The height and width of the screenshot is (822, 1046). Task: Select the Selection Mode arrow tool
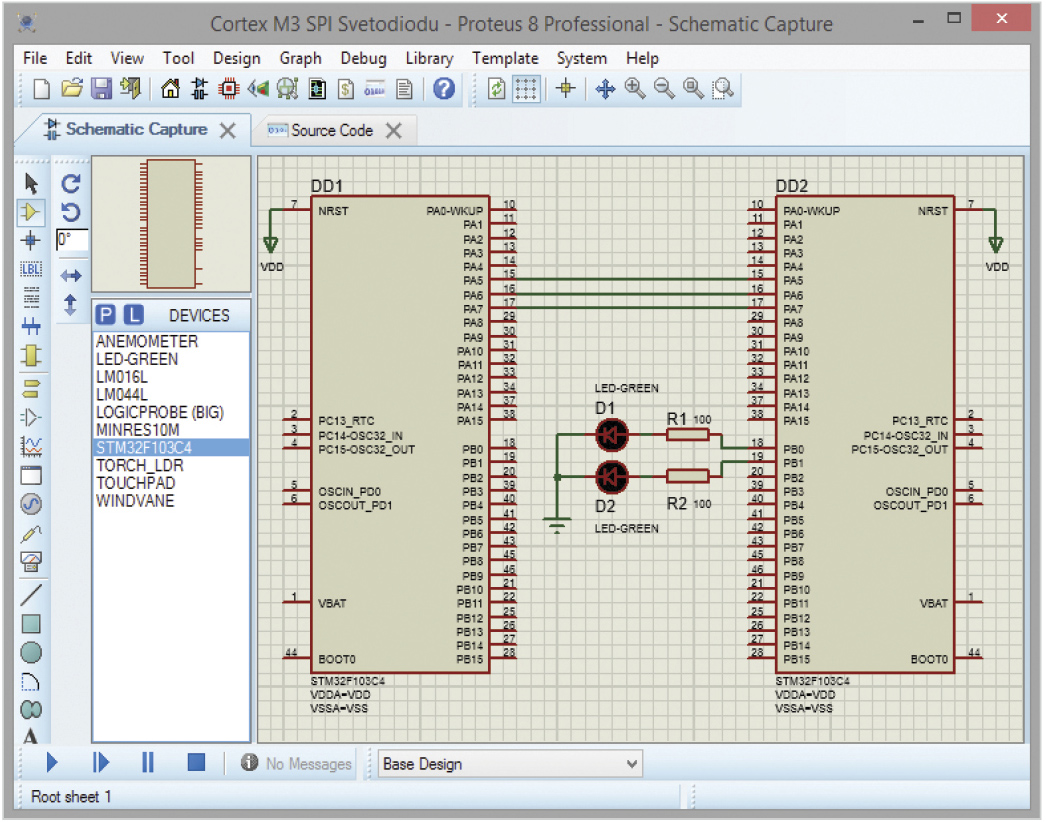coord(31,183)
